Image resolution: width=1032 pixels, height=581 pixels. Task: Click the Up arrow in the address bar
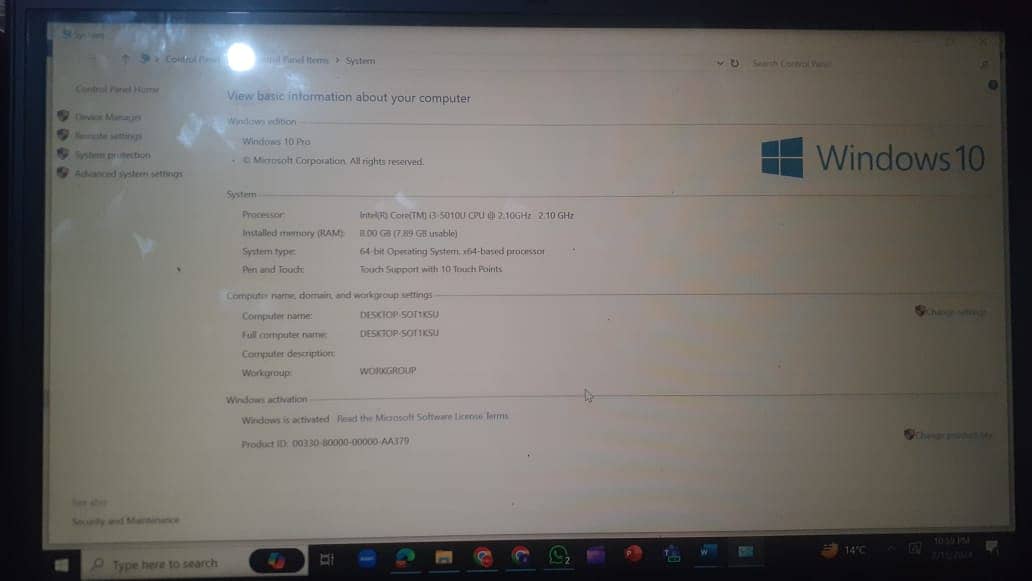[x=125, y=59]
